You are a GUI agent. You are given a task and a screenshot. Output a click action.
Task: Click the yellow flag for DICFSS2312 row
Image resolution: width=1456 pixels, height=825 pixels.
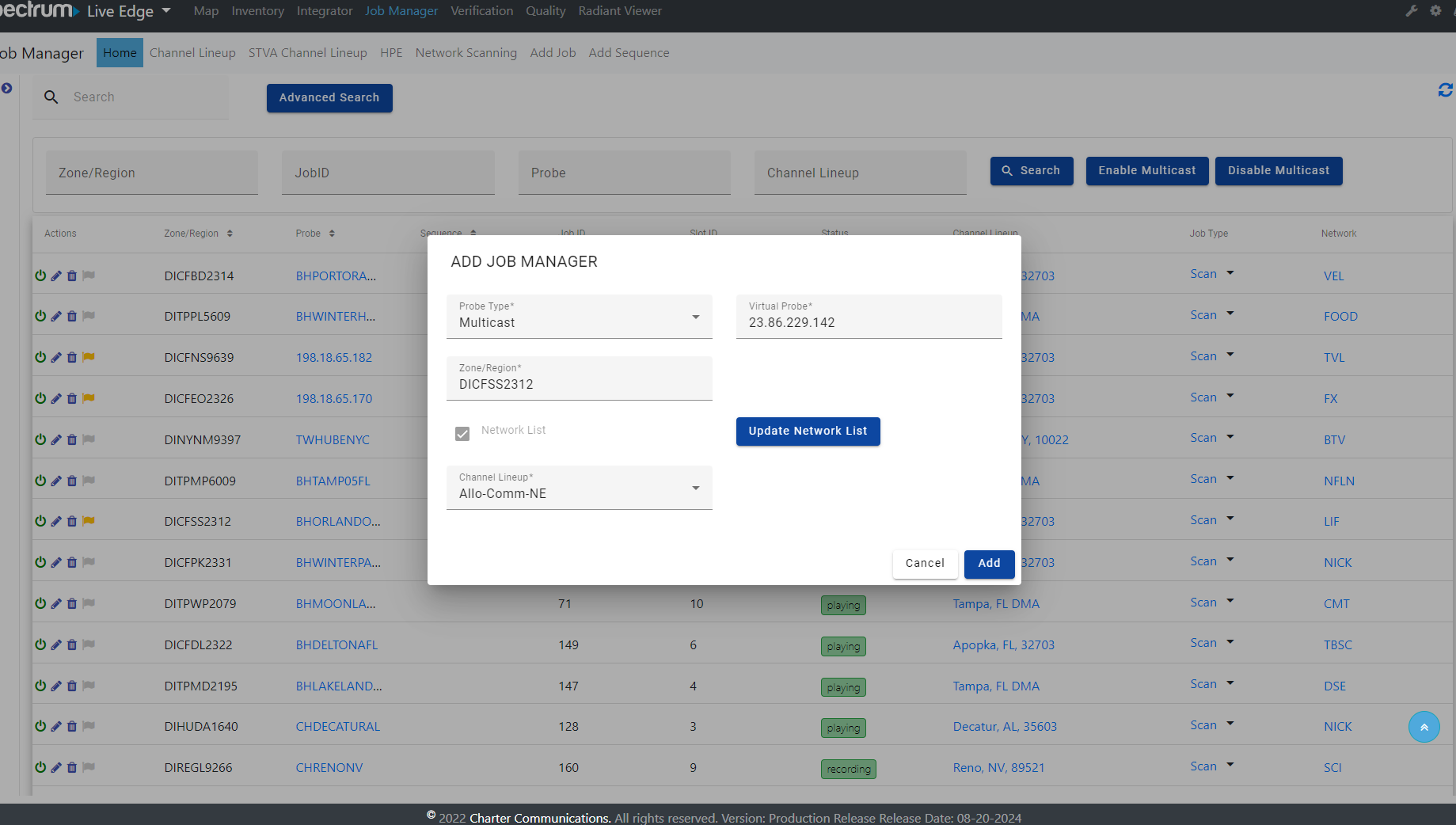point(89,521)
